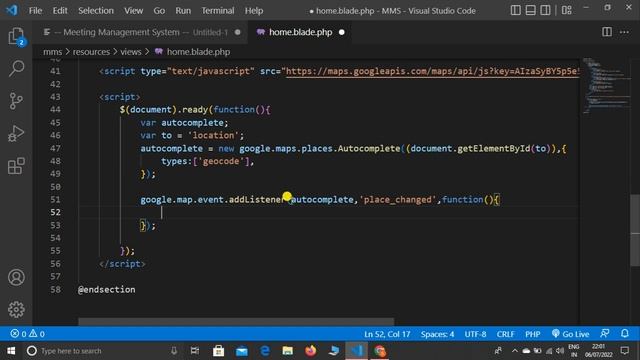Click home.blade.php in breadcrumb path
Viewport: 640px width, 360px height.
pyautogui.click(x=198, y=52)
